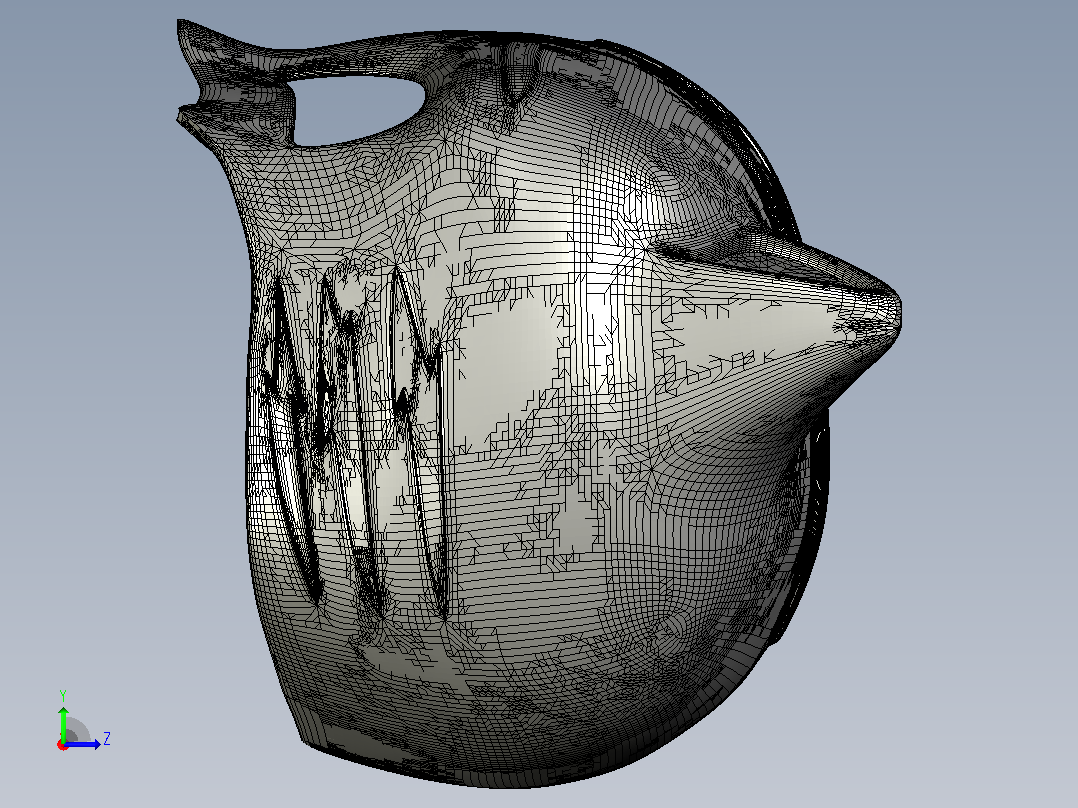Click the "Y" label on the axis triad

click(63, 695)
